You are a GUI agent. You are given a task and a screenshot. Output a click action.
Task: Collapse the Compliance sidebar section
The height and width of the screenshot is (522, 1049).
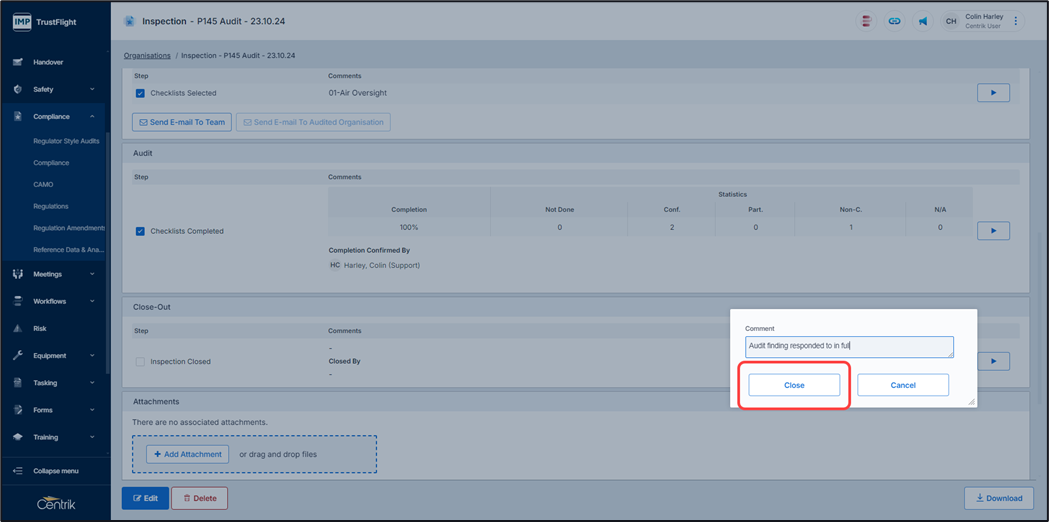coord(92,116)
